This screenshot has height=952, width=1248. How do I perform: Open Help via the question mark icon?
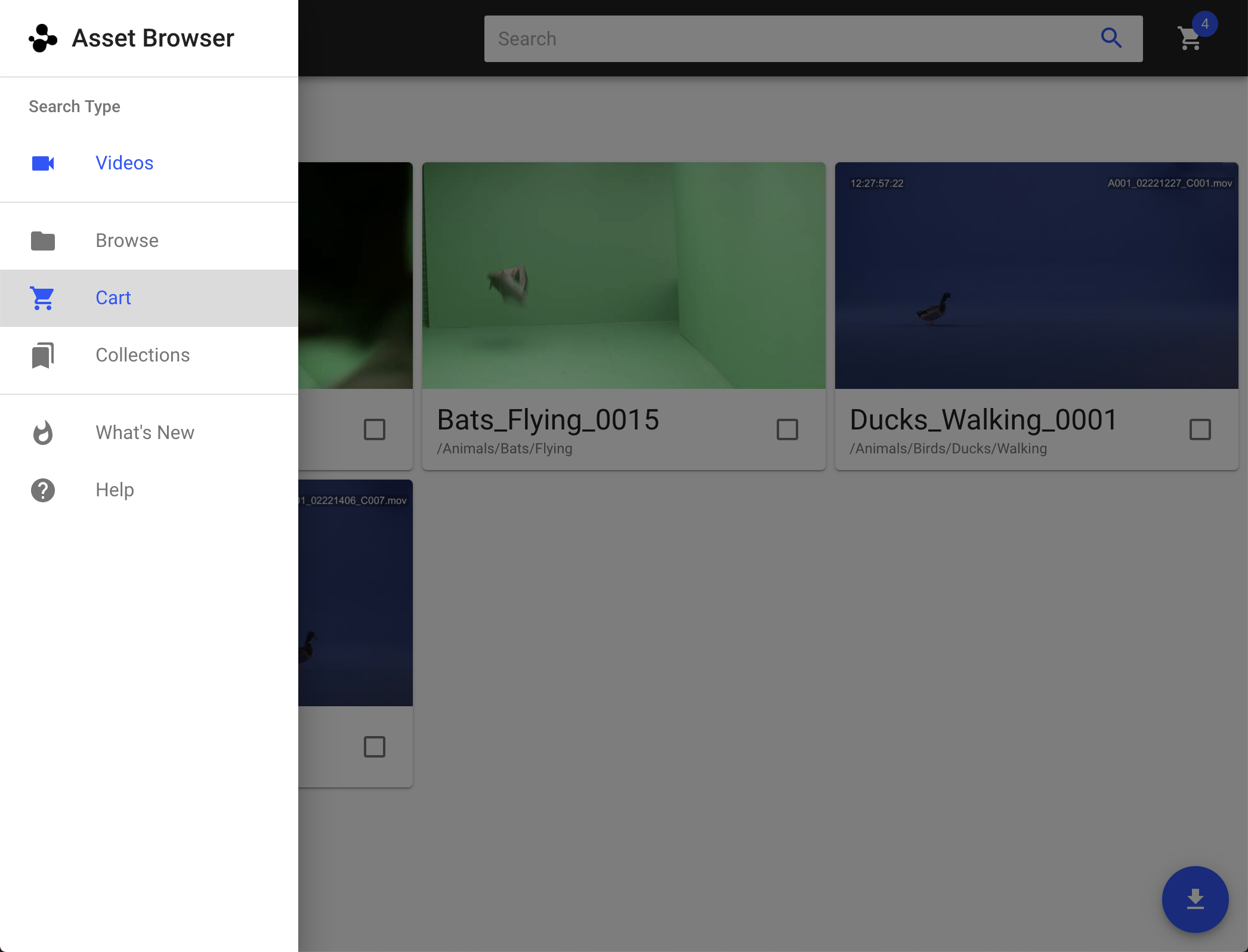[x=42, y=490]
